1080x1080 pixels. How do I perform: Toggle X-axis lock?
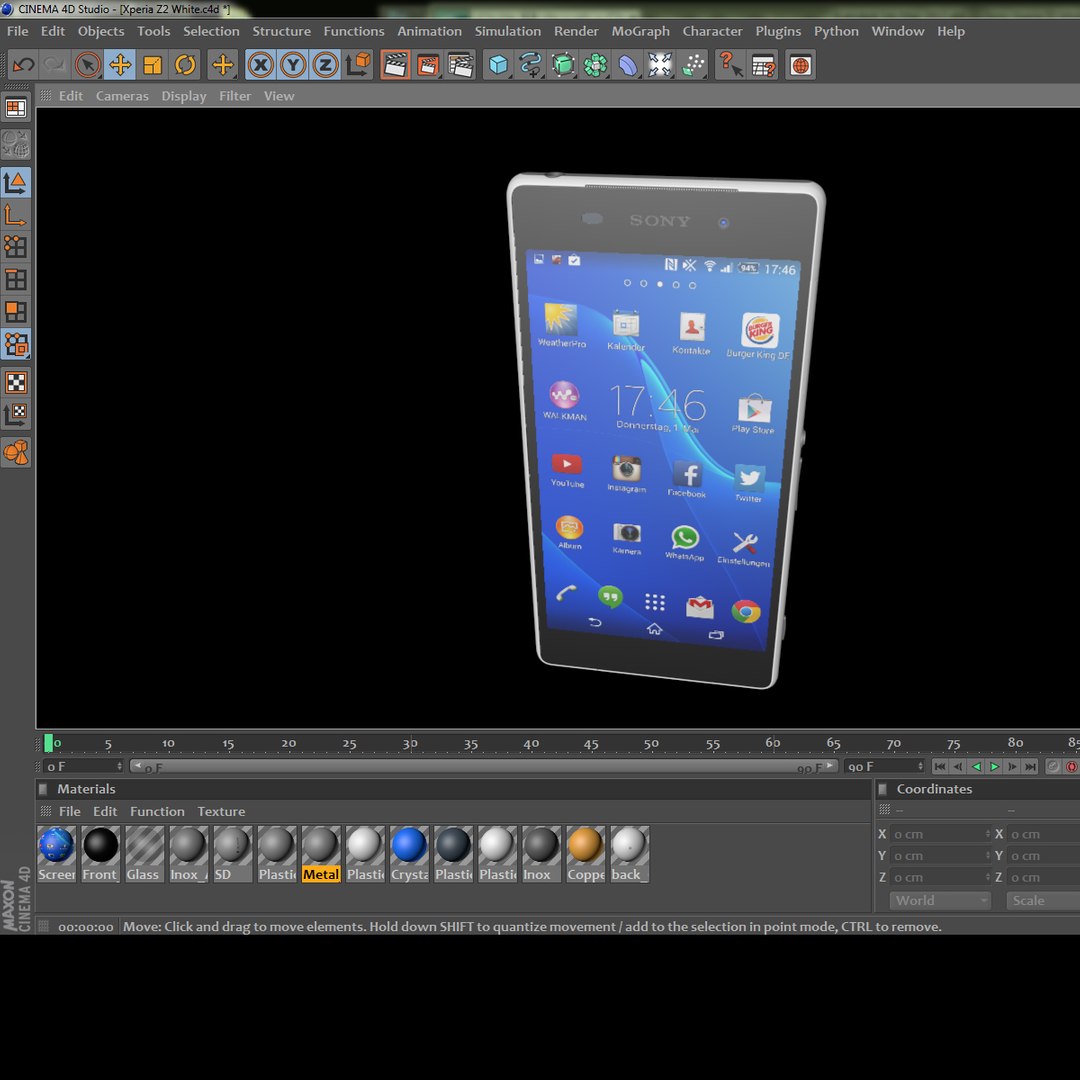[260, 65]
